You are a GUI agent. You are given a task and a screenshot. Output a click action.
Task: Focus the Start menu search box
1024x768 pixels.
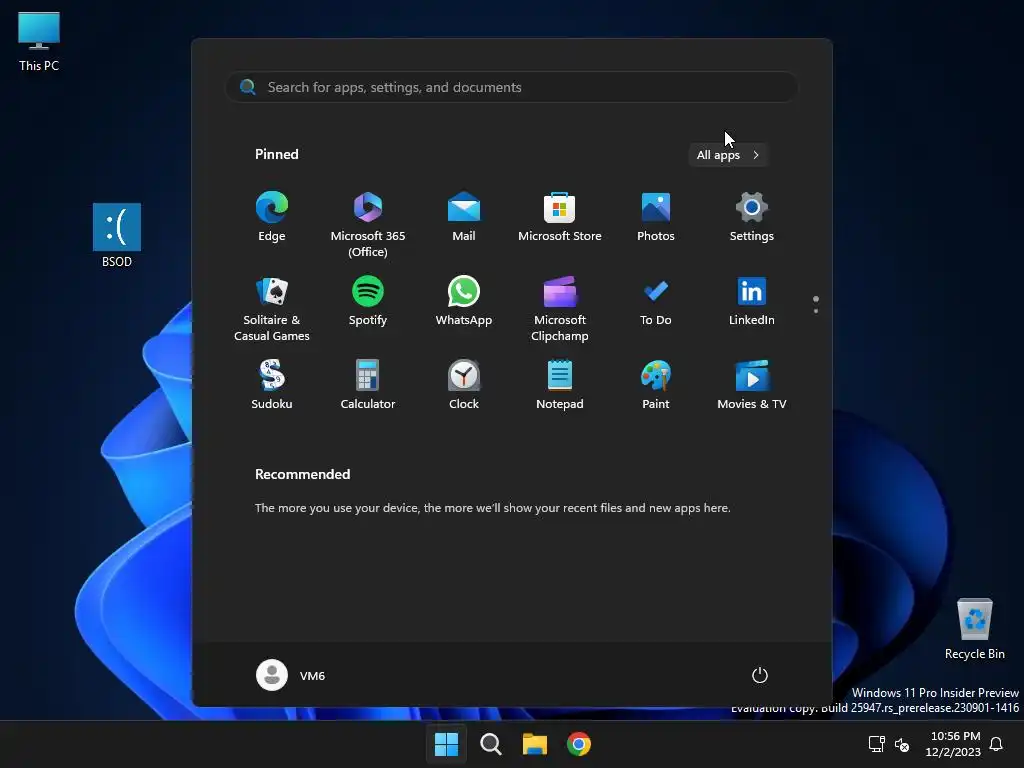512,87
